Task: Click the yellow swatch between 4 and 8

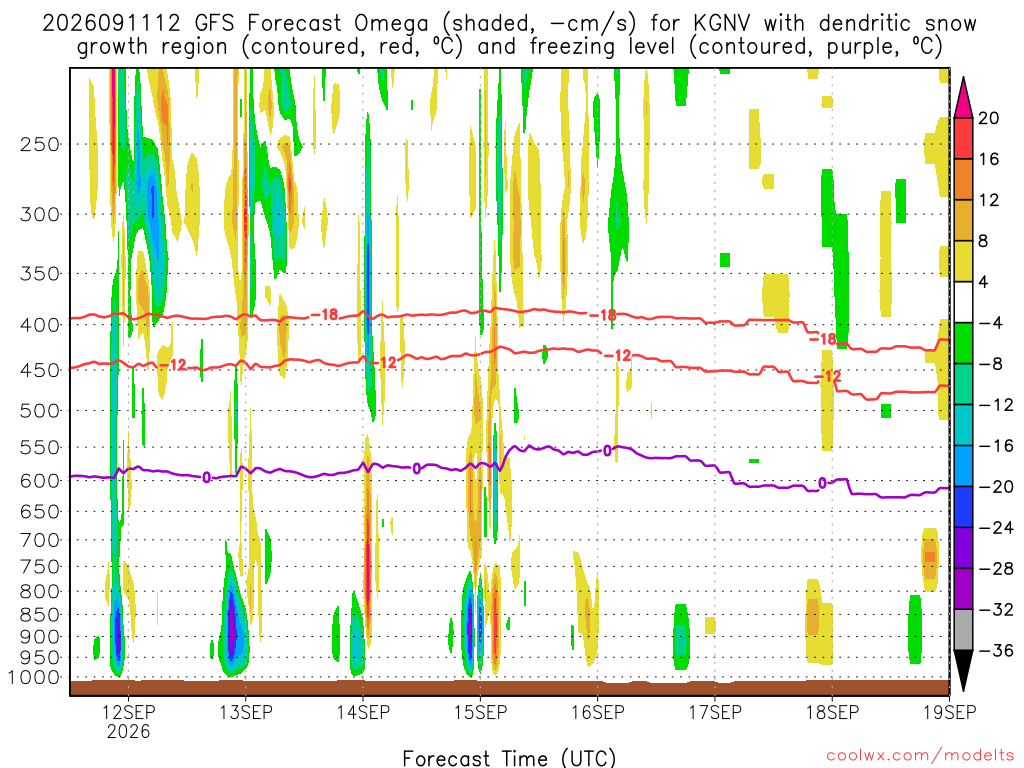Action: click(x=963, y=261)
